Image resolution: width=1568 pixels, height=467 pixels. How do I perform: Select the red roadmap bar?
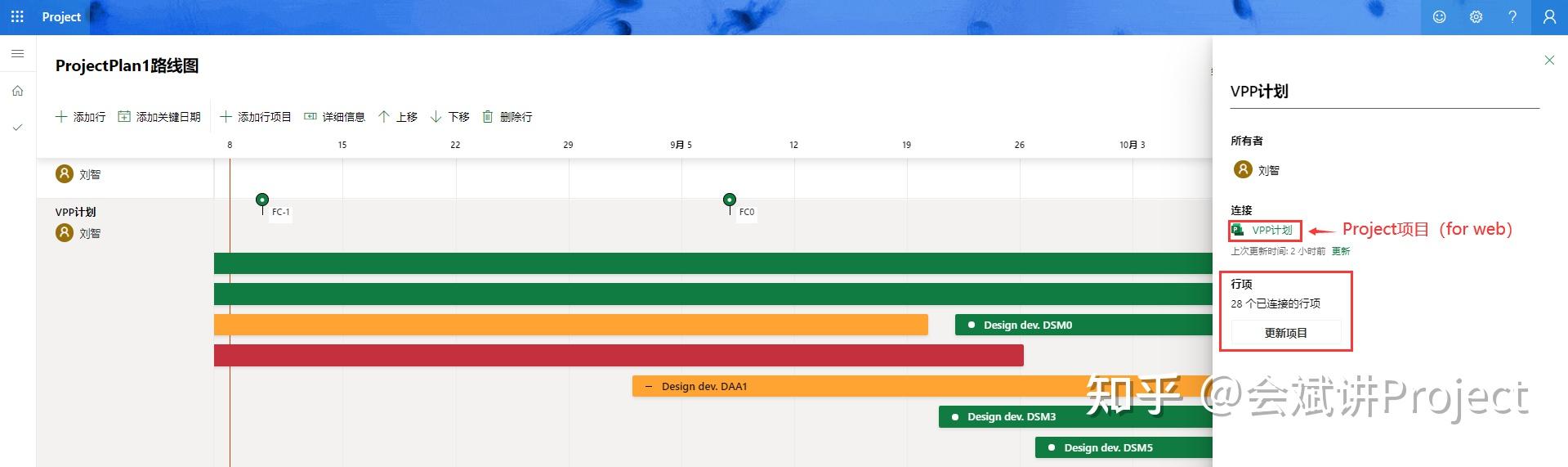(619, 355)
